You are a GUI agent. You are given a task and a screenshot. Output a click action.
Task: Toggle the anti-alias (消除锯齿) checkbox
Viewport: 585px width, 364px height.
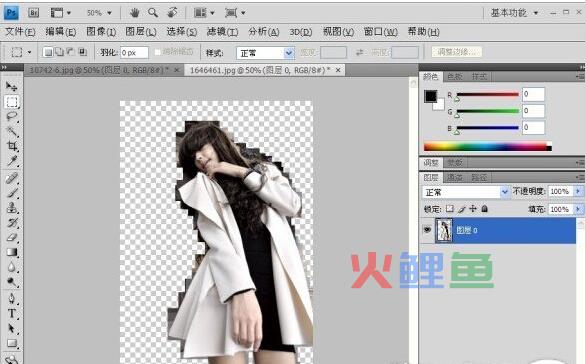157,52
